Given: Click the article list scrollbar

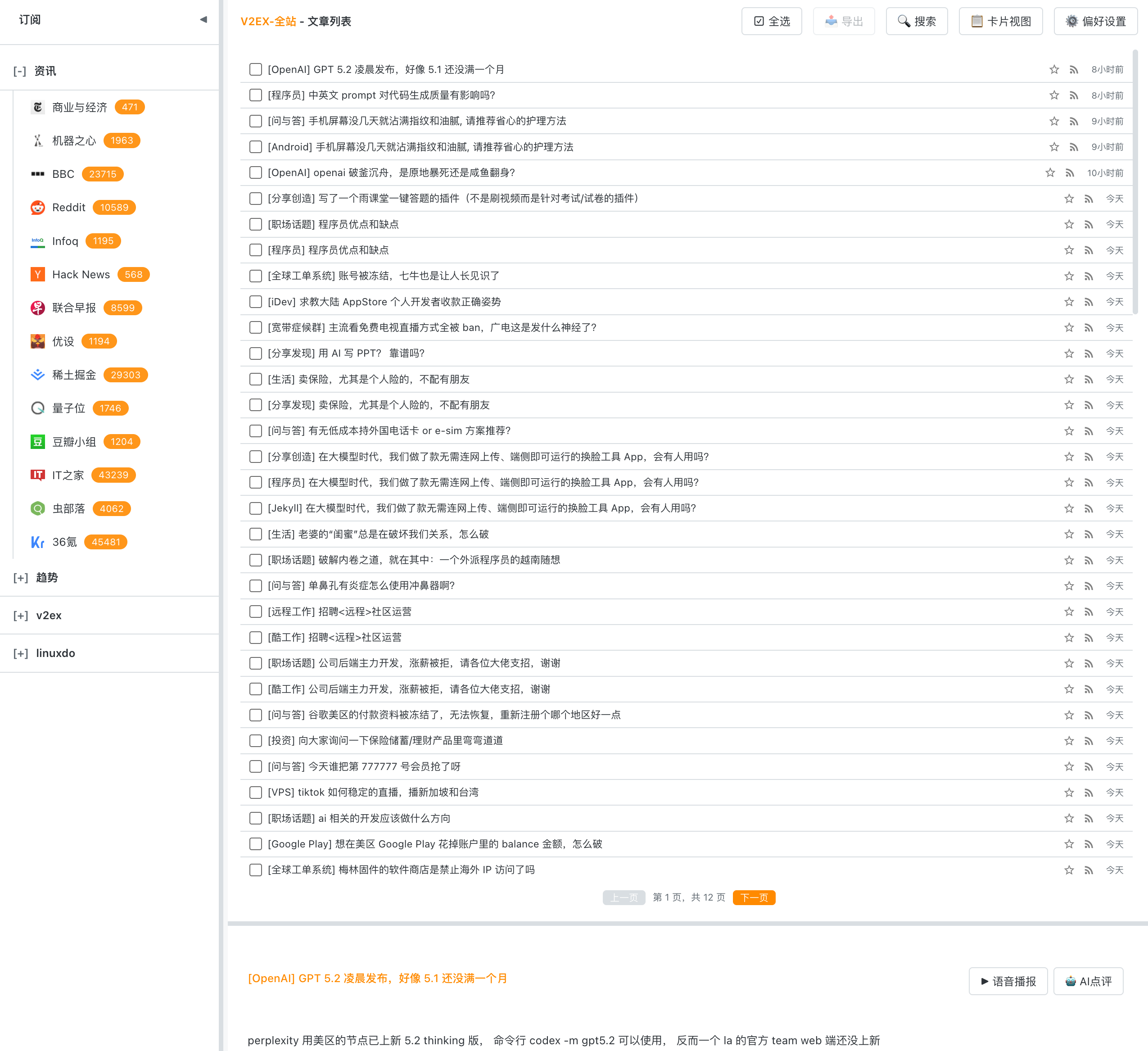Looking at the screenshot, I should click(x=1135, y=182).
